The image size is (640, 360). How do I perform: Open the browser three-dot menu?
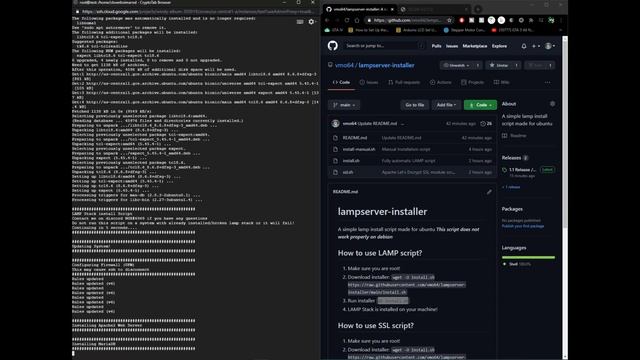(561, 20)
